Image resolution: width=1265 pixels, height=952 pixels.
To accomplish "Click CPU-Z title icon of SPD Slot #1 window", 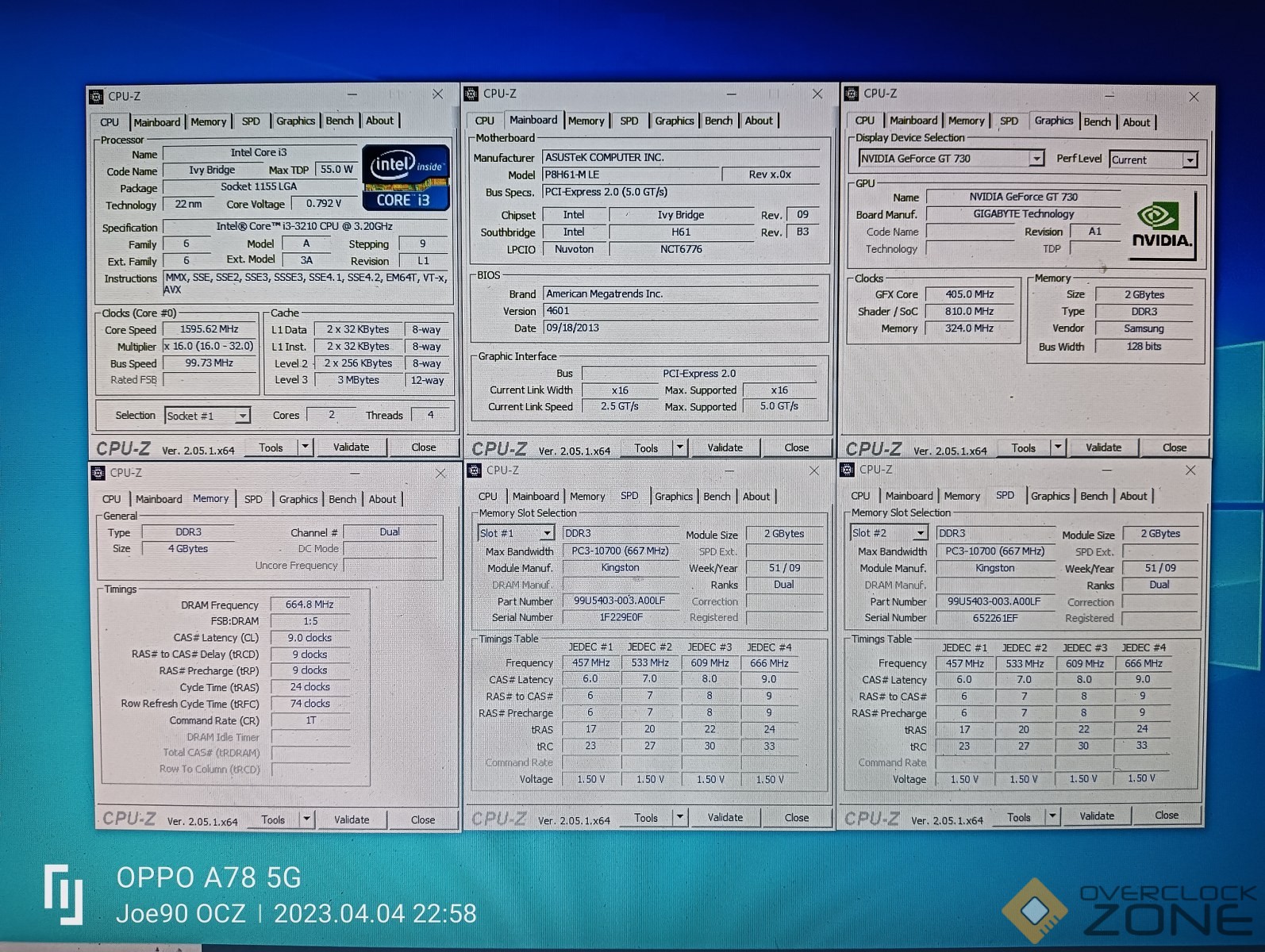I will coord(475,470).
